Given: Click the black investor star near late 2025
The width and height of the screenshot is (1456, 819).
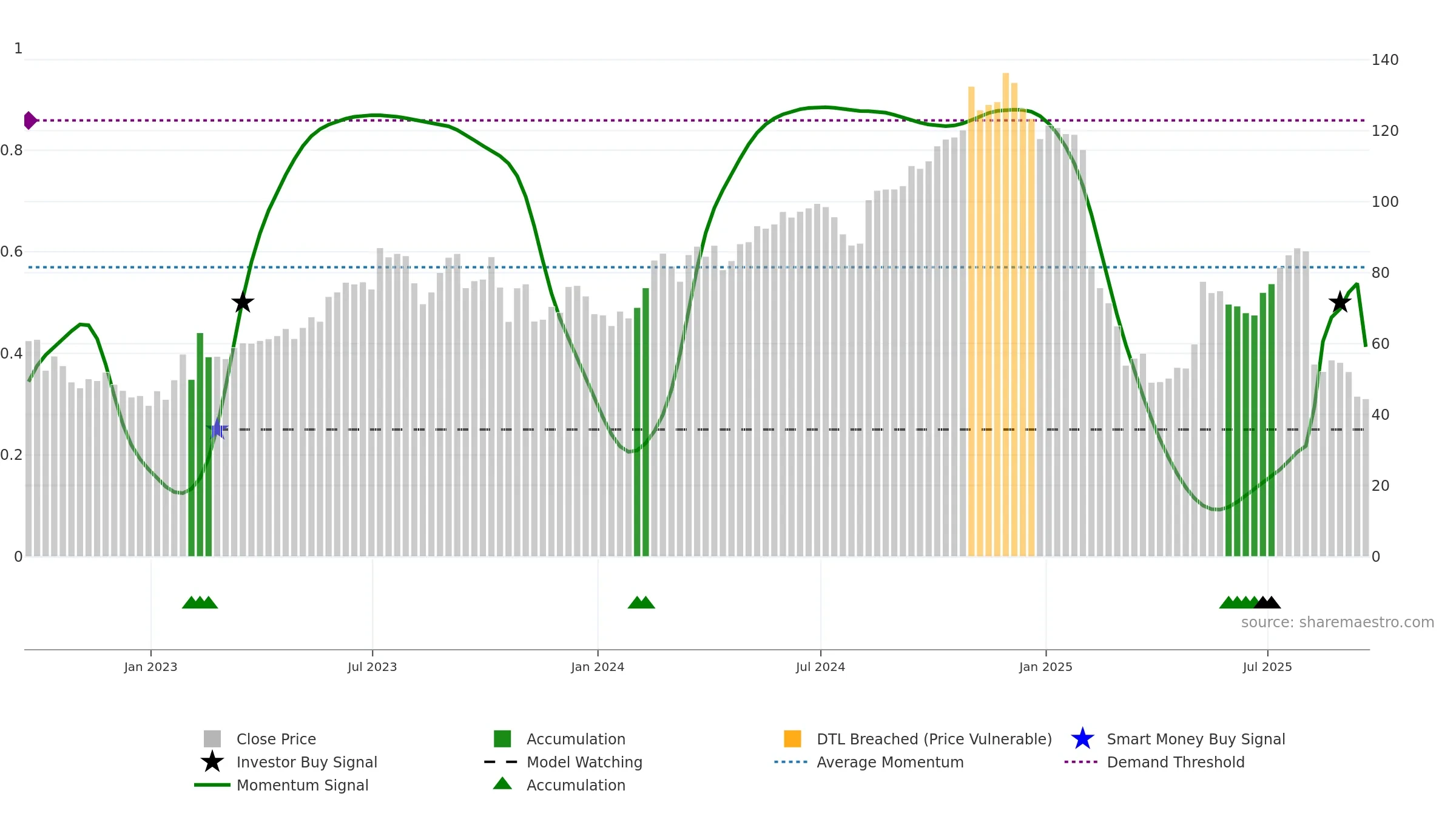Looking at the screenshot, I should (x=1340, y=302).
